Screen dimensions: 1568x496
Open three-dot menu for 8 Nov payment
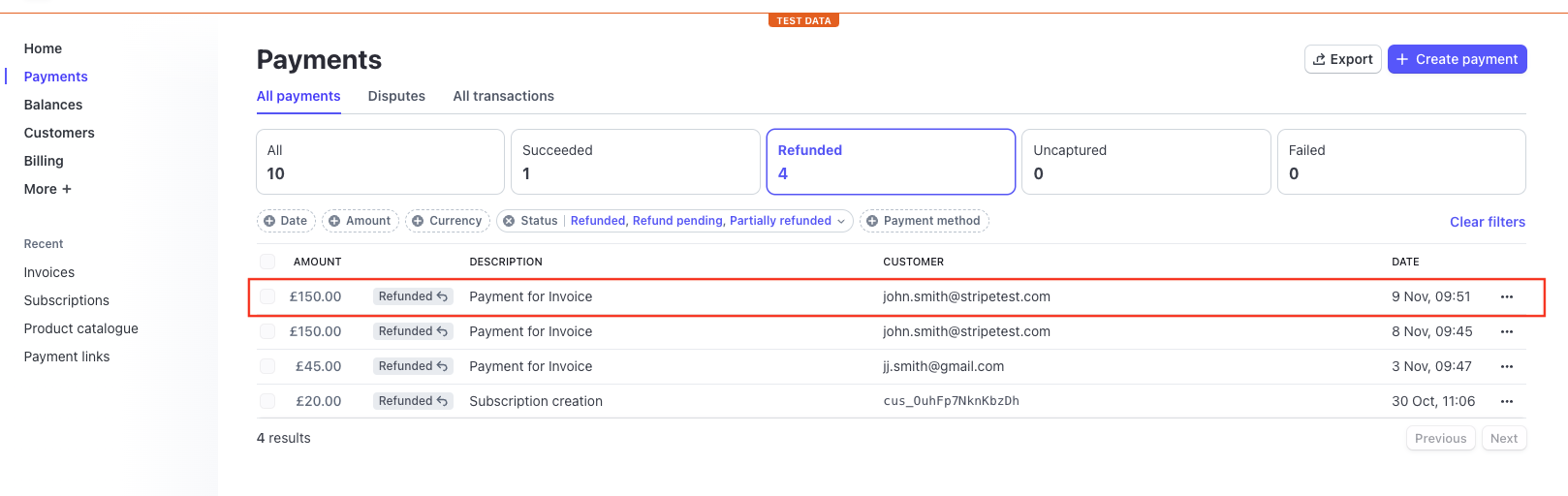click(1506, 332)
